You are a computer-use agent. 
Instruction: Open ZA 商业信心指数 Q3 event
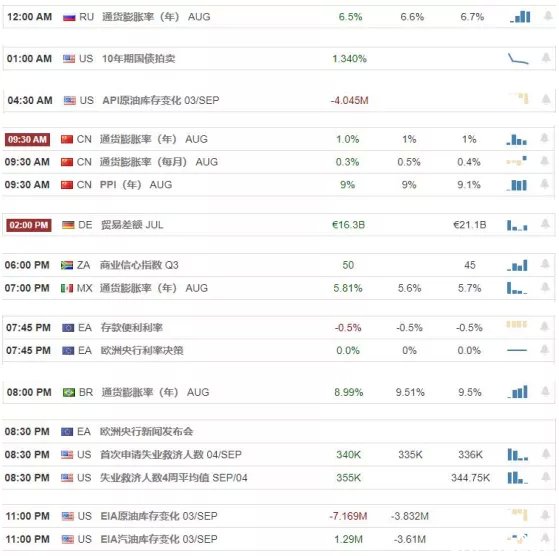pyautogui.click(x=139, y=265)
